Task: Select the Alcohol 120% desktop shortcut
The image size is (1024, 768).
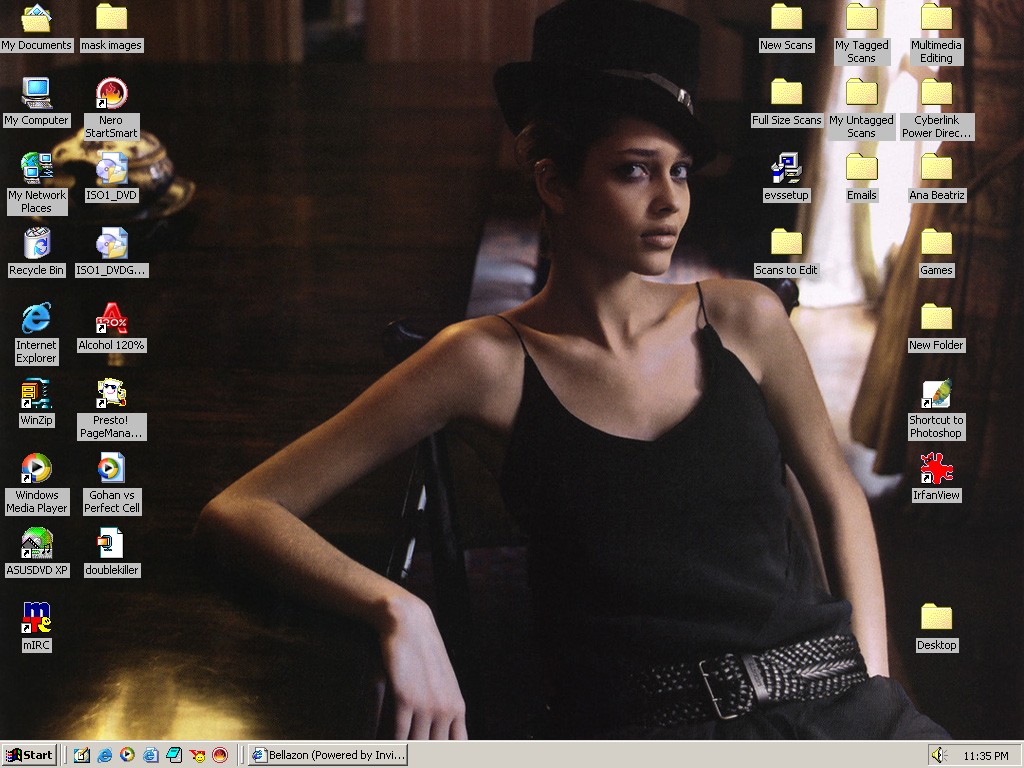Action: point(111,319)
